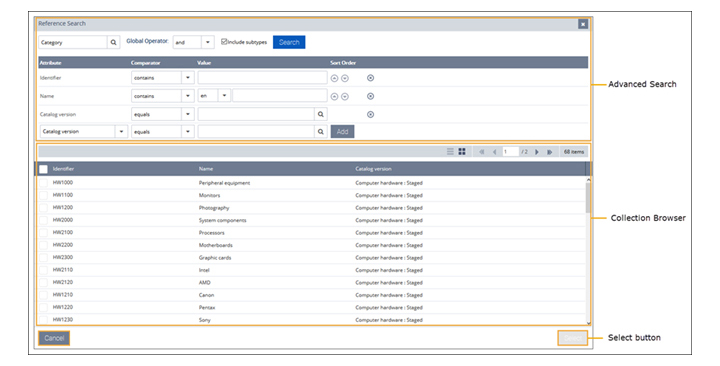The height and width of the screenshot is (366, 720).
Task: Click the blue Search button
Action: (289, 42)
